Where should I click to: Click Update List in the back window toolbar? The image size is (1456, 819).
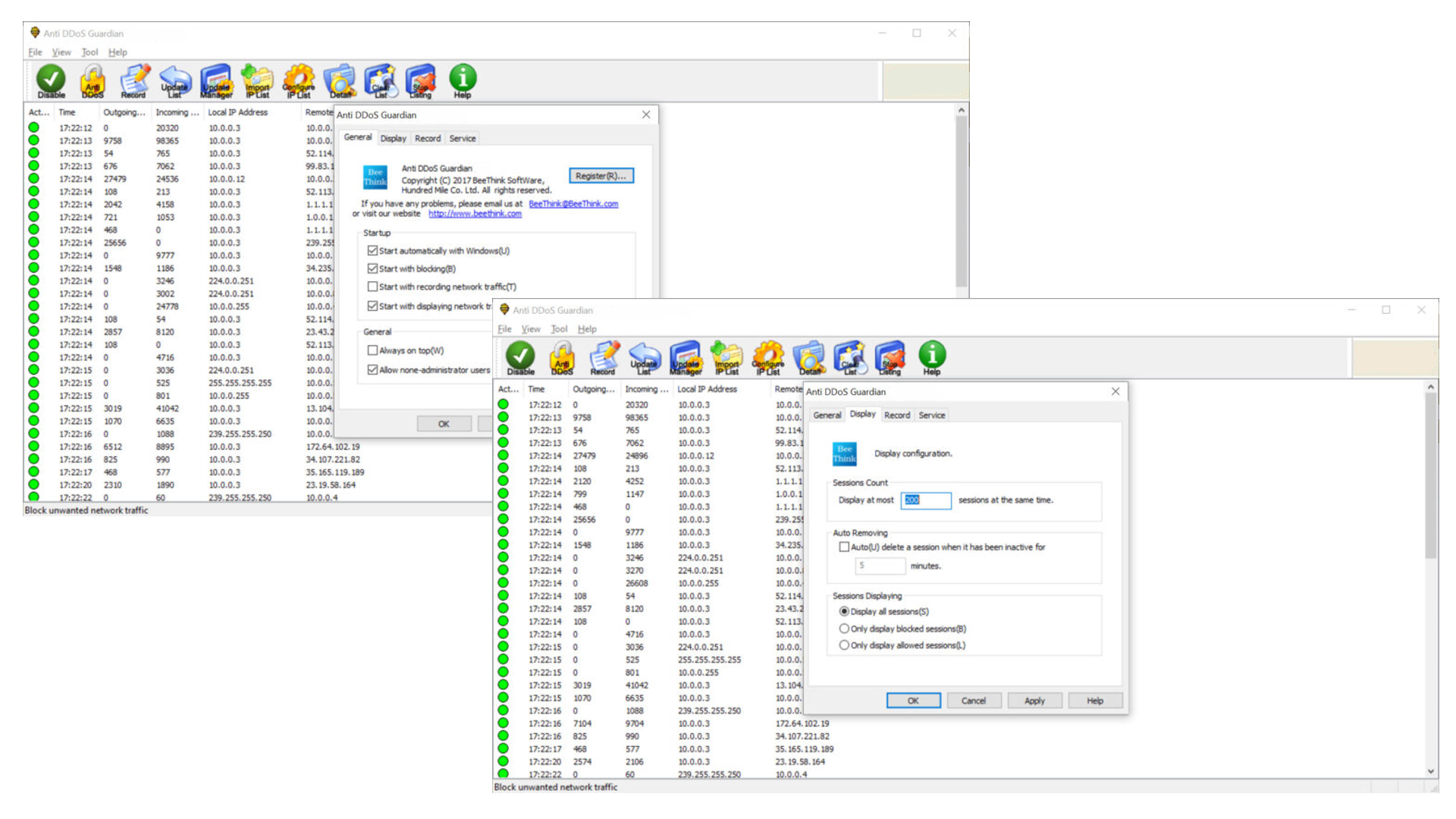click(174, 80)
